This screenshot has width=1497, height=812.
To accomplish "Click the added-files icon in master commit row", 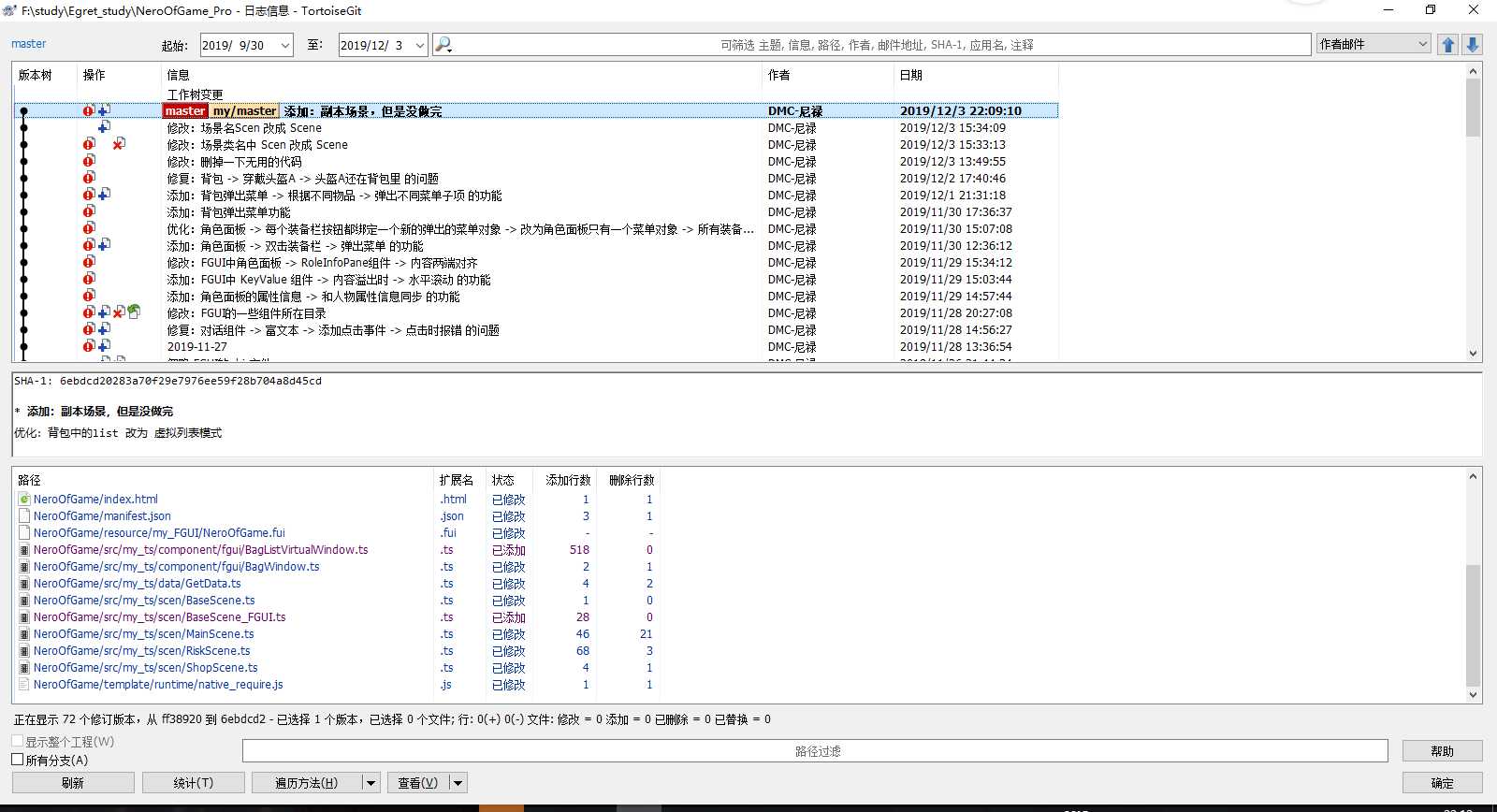I will 104,110.
